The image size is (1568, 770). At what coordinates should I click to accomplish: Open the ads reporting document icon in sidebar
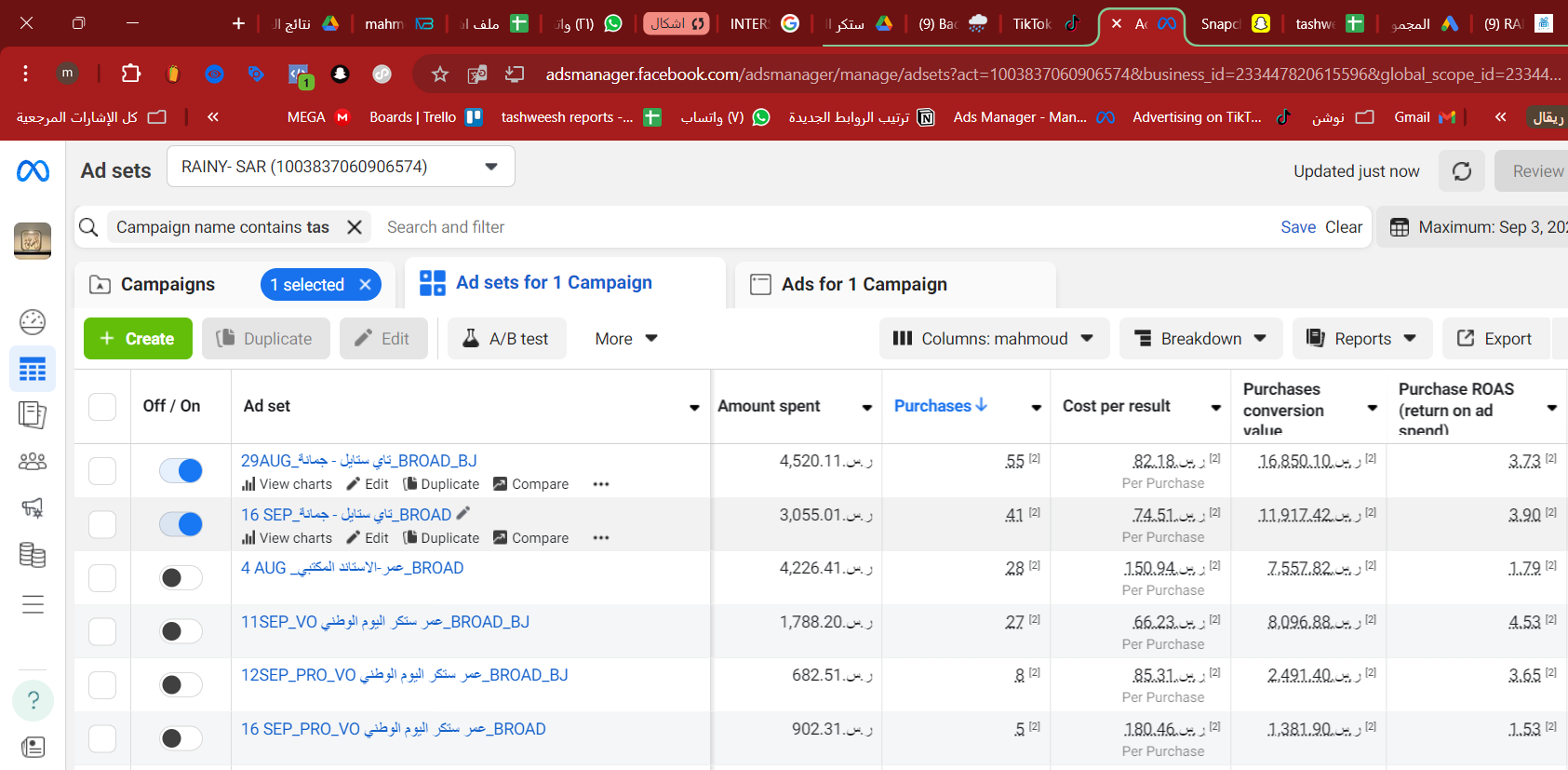[x=33, y=415]
